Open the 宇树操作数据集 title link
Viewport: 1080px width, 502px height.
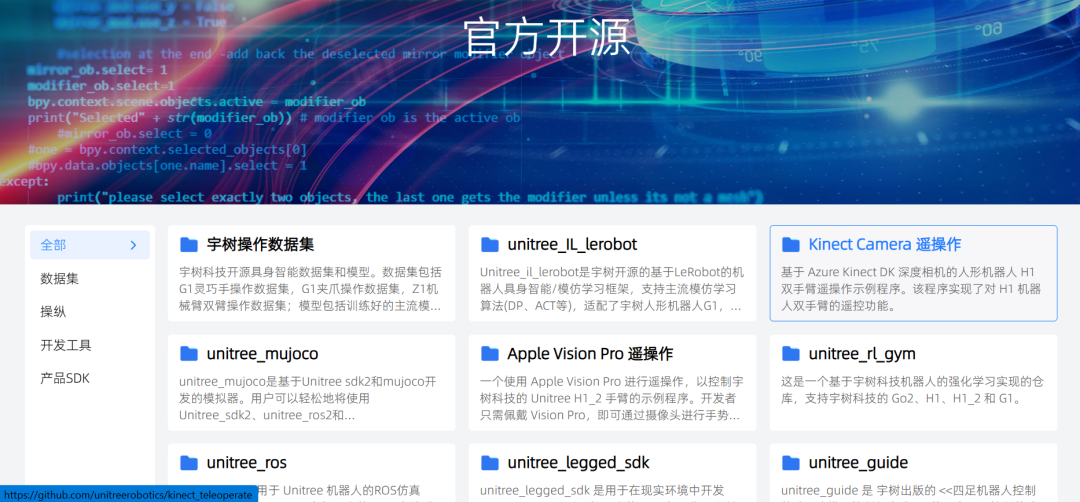(x=260, y=244)
